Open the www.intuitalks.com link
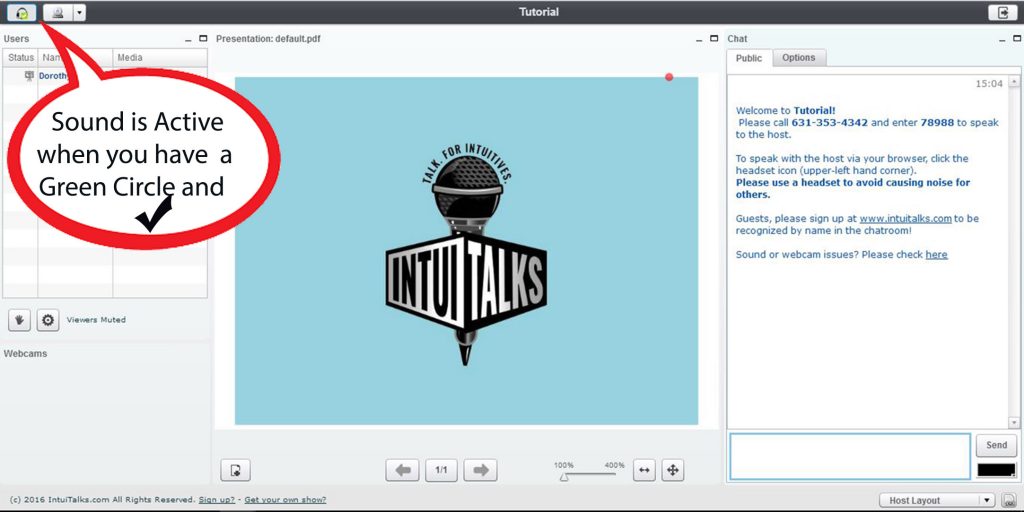1024x512 pixels. pos(905,219)
